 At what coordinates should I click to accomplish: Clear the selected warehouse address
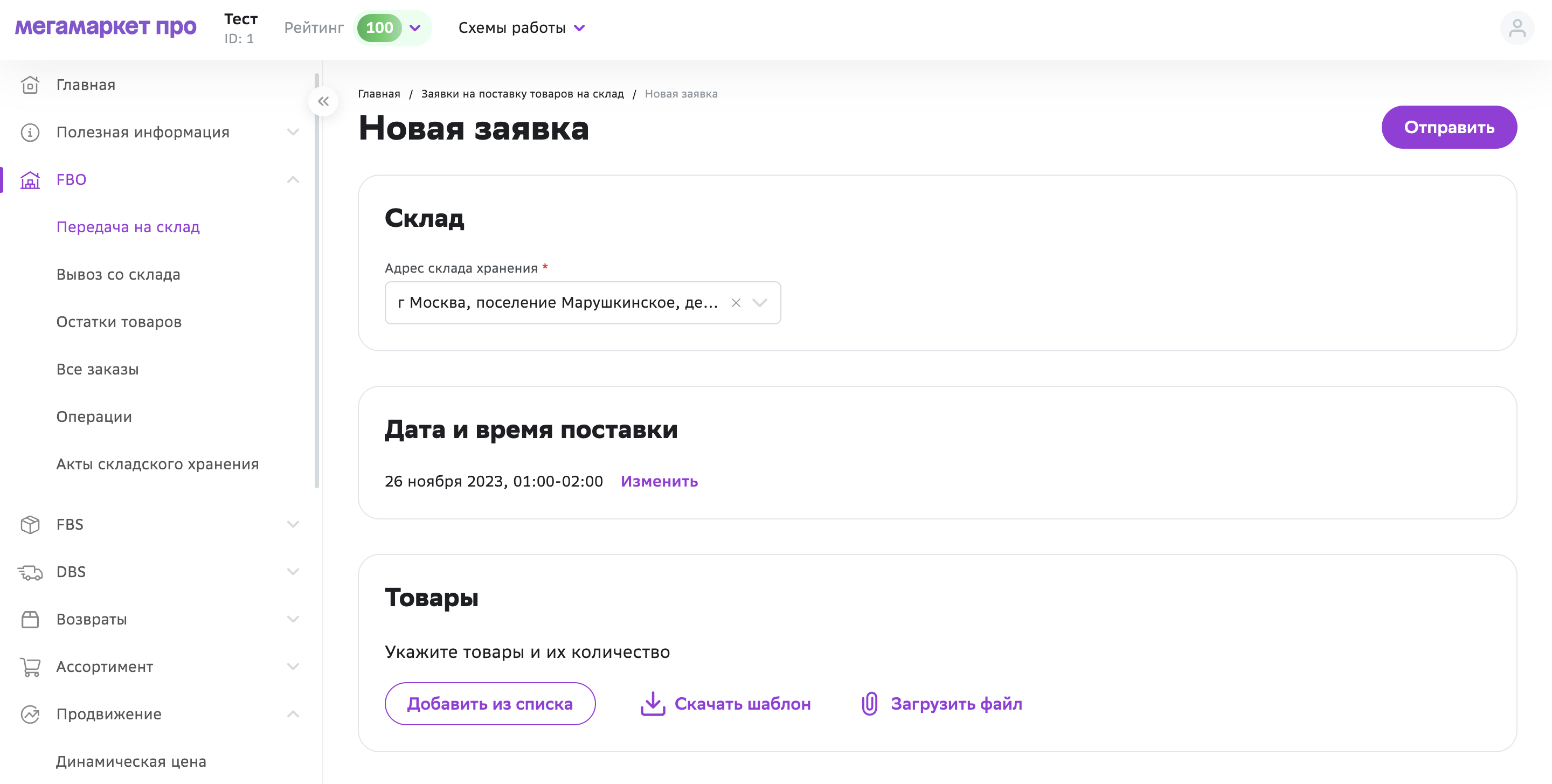point(736,302)
